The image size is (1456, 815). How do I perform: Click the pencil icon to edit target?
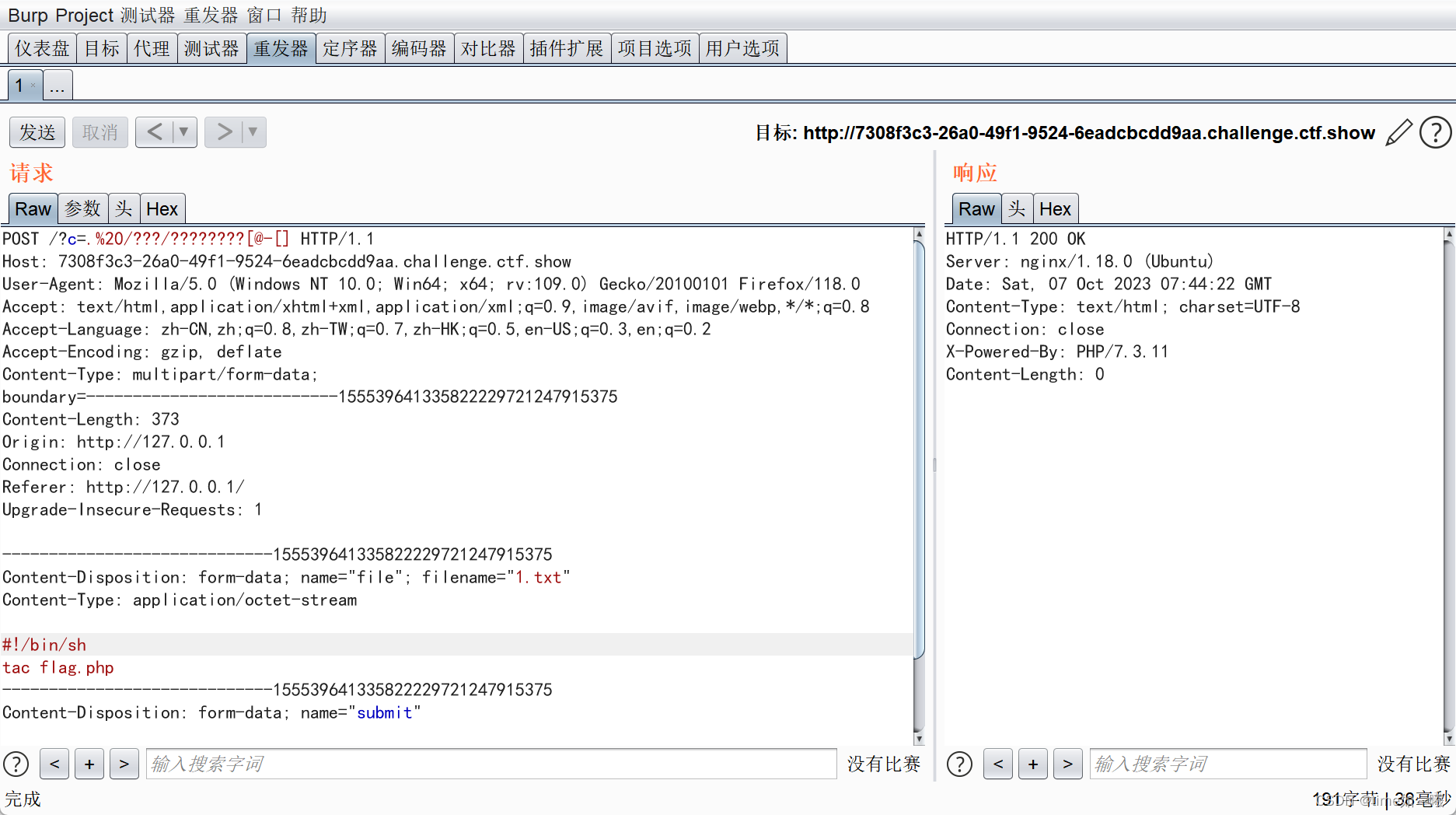point(1398,132)
